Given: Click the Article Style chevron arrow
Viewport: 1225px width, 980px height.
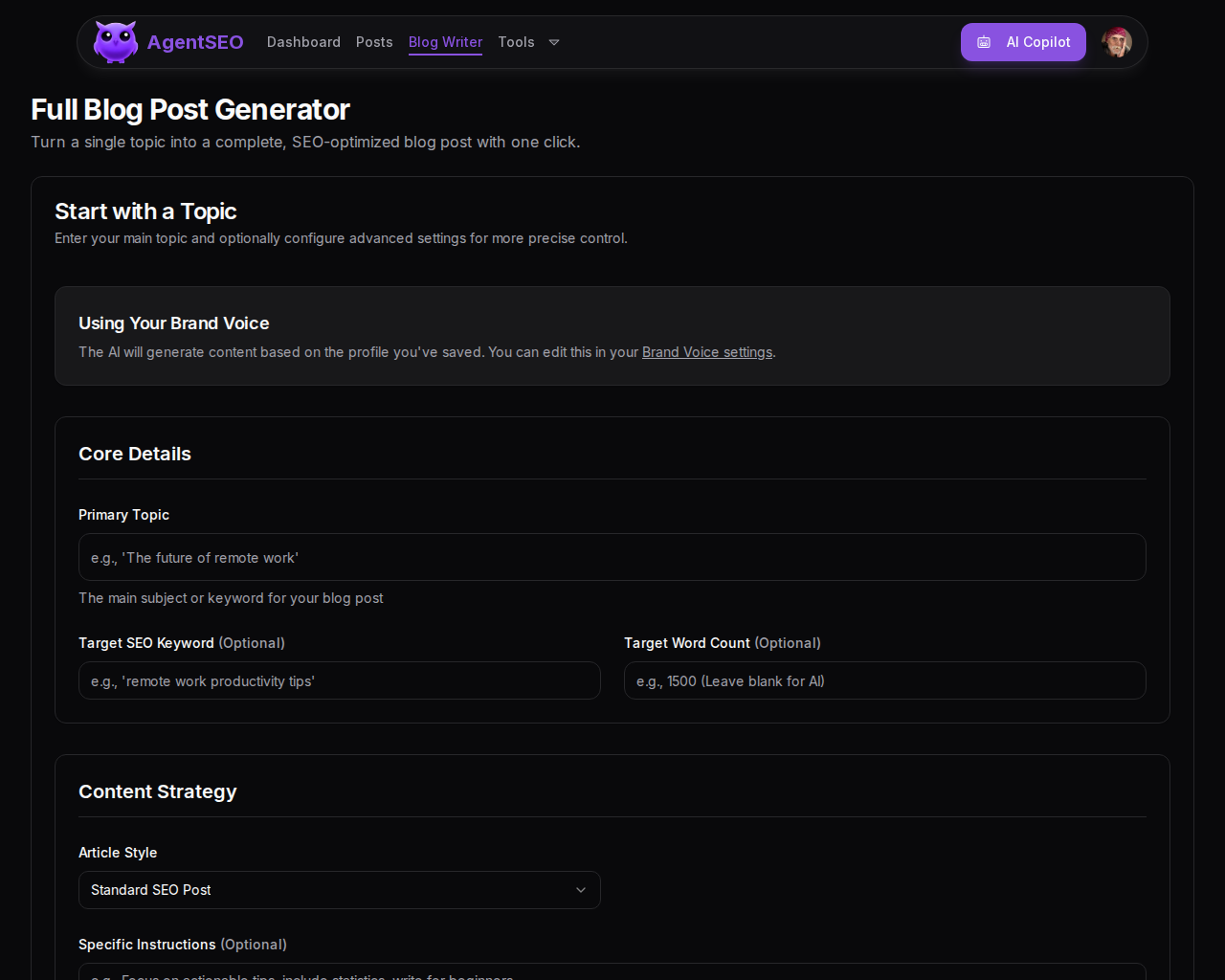Looking at the screenshot, I should (x=581, y=890).
